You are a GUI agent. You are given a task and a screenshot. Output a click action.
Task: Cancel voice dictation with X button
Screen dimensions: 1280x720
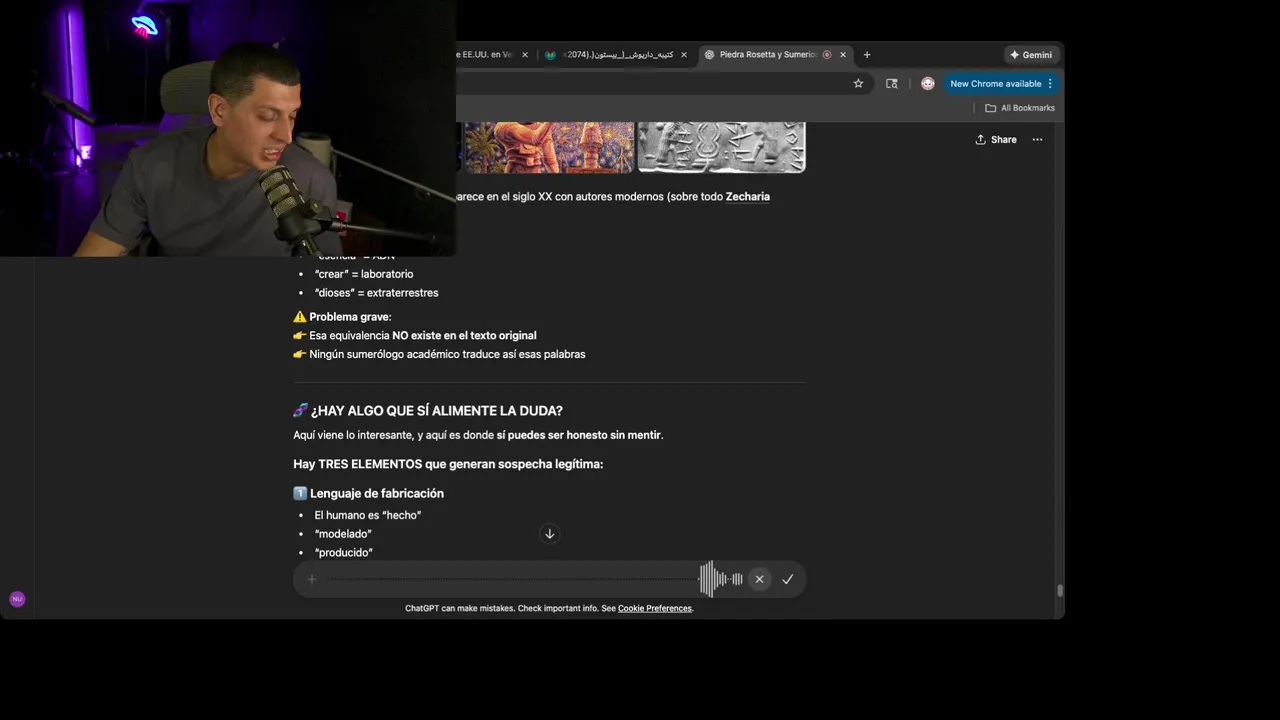759,579
